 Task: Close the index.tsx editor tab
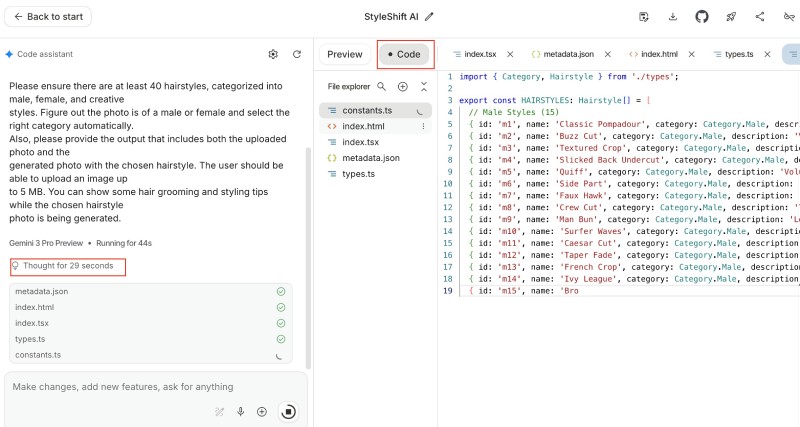(x=510, y=54)
